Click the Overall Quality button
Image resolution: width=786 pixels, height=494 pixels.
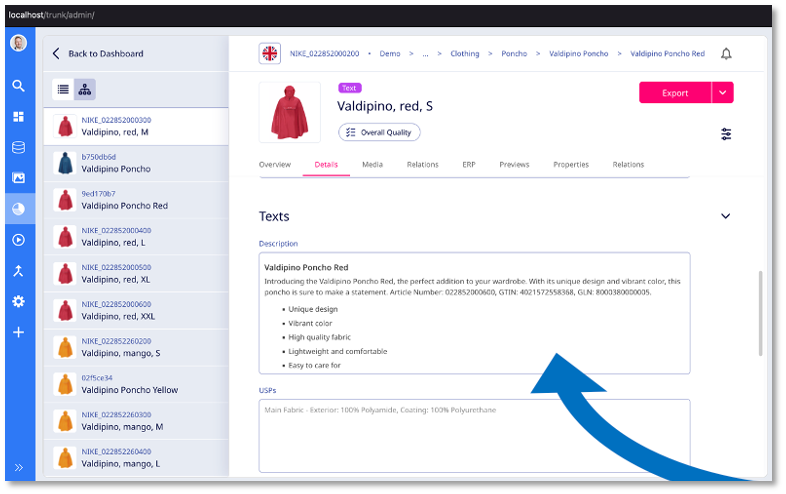[x=379, y=132]
